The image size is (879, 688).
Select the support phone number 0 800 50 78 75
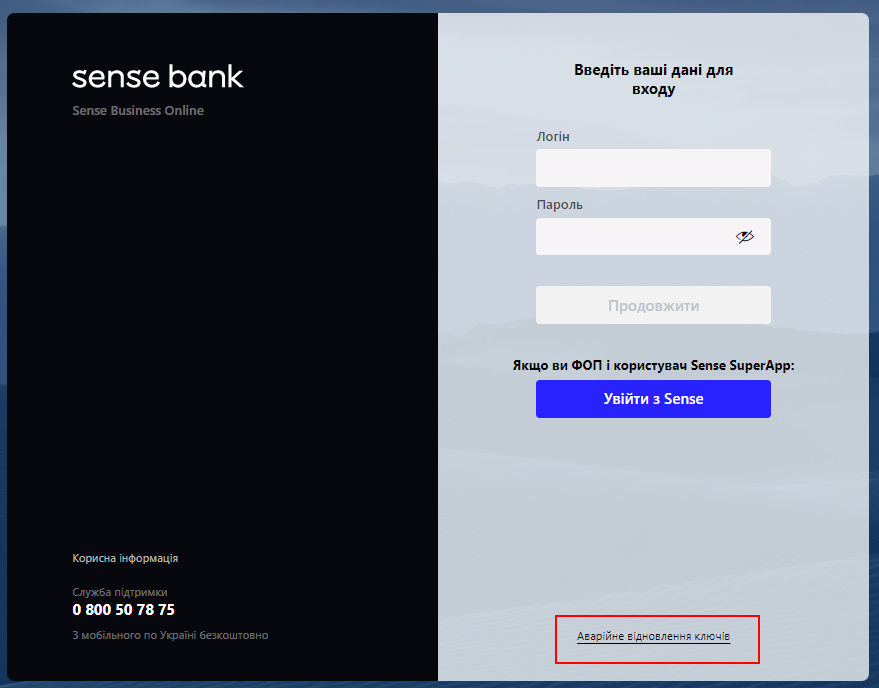point(123,609)
